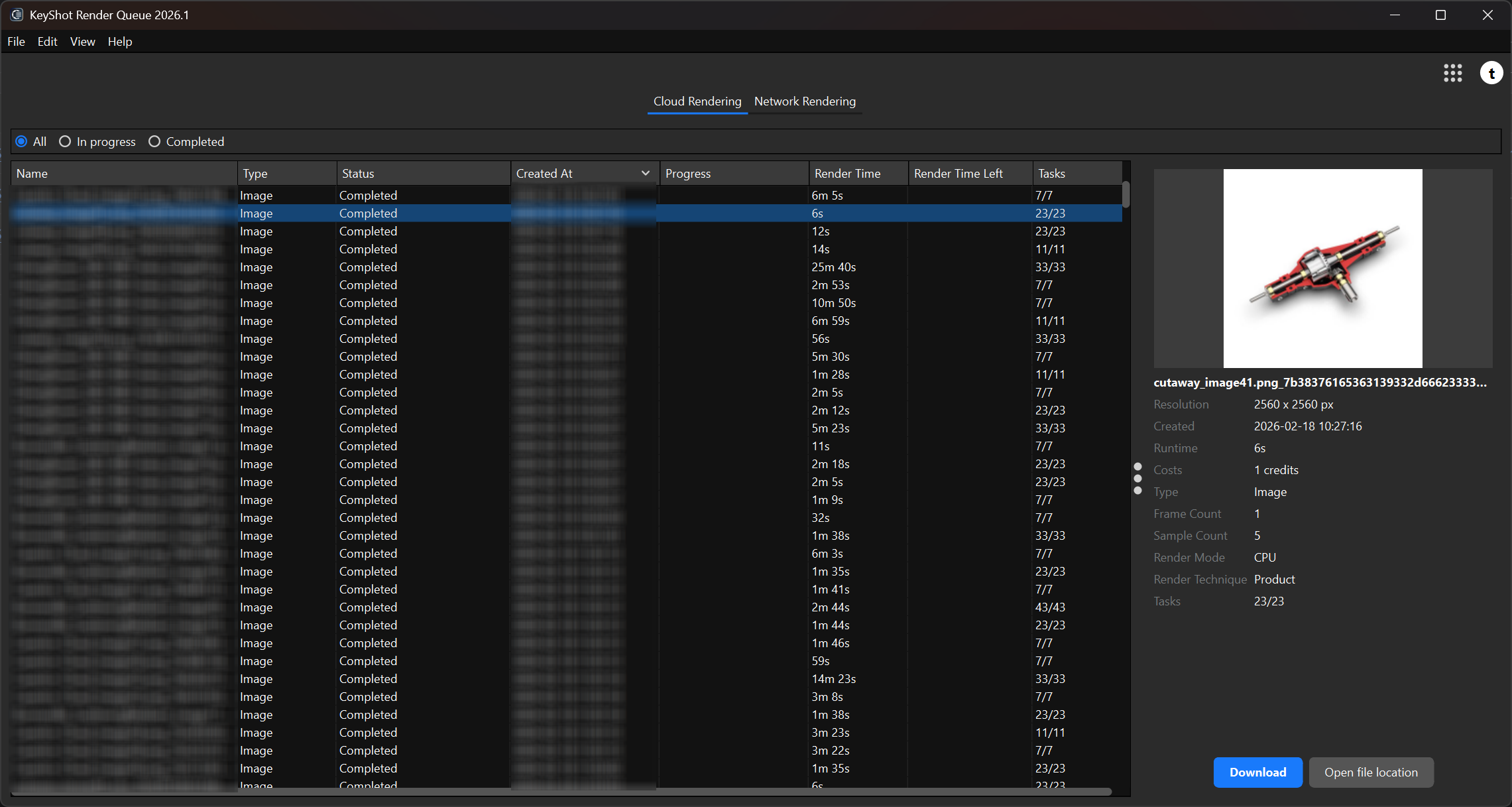The height and width of the screenshot is (807, 1512).
Task: Click Open file location button
Action: 1370,772
